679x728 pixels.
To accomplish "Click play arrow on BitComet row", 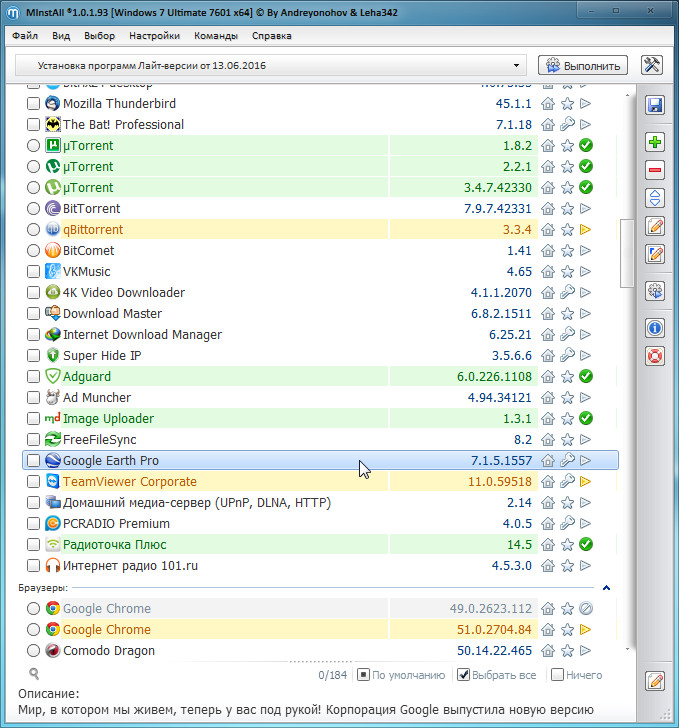I will pyautogui.click(x=586, y=251).
